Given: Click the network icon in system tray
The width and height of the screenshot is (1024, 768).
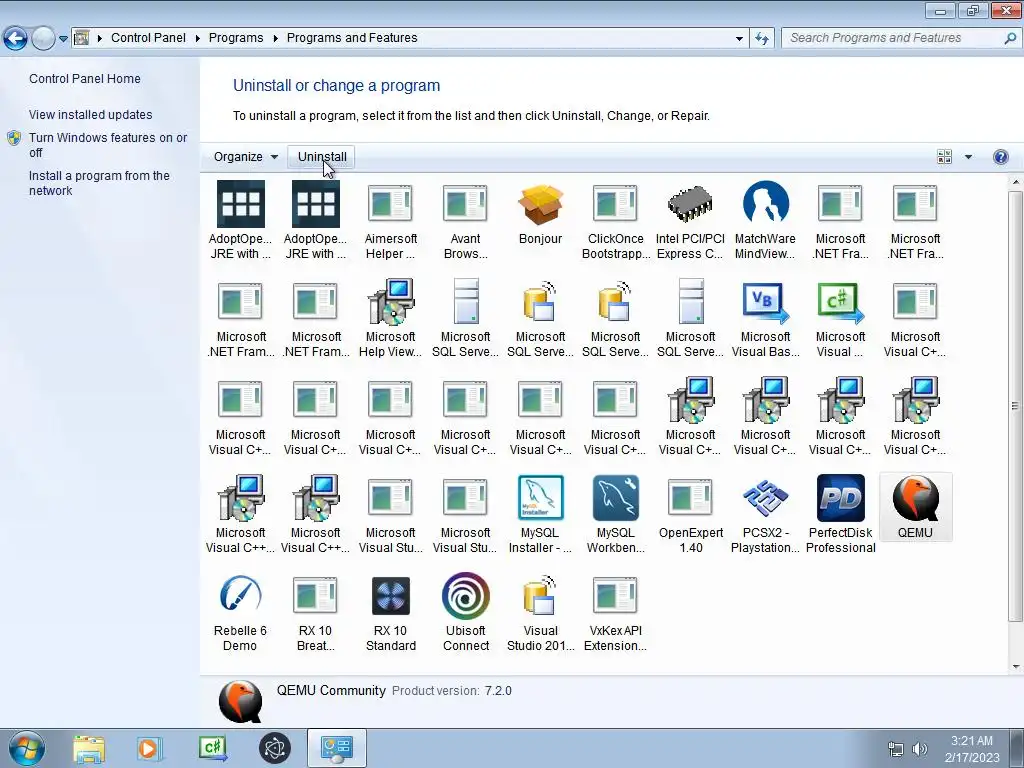Looking at the screenshot, I should pyautogui.click(x=896, y=749).
